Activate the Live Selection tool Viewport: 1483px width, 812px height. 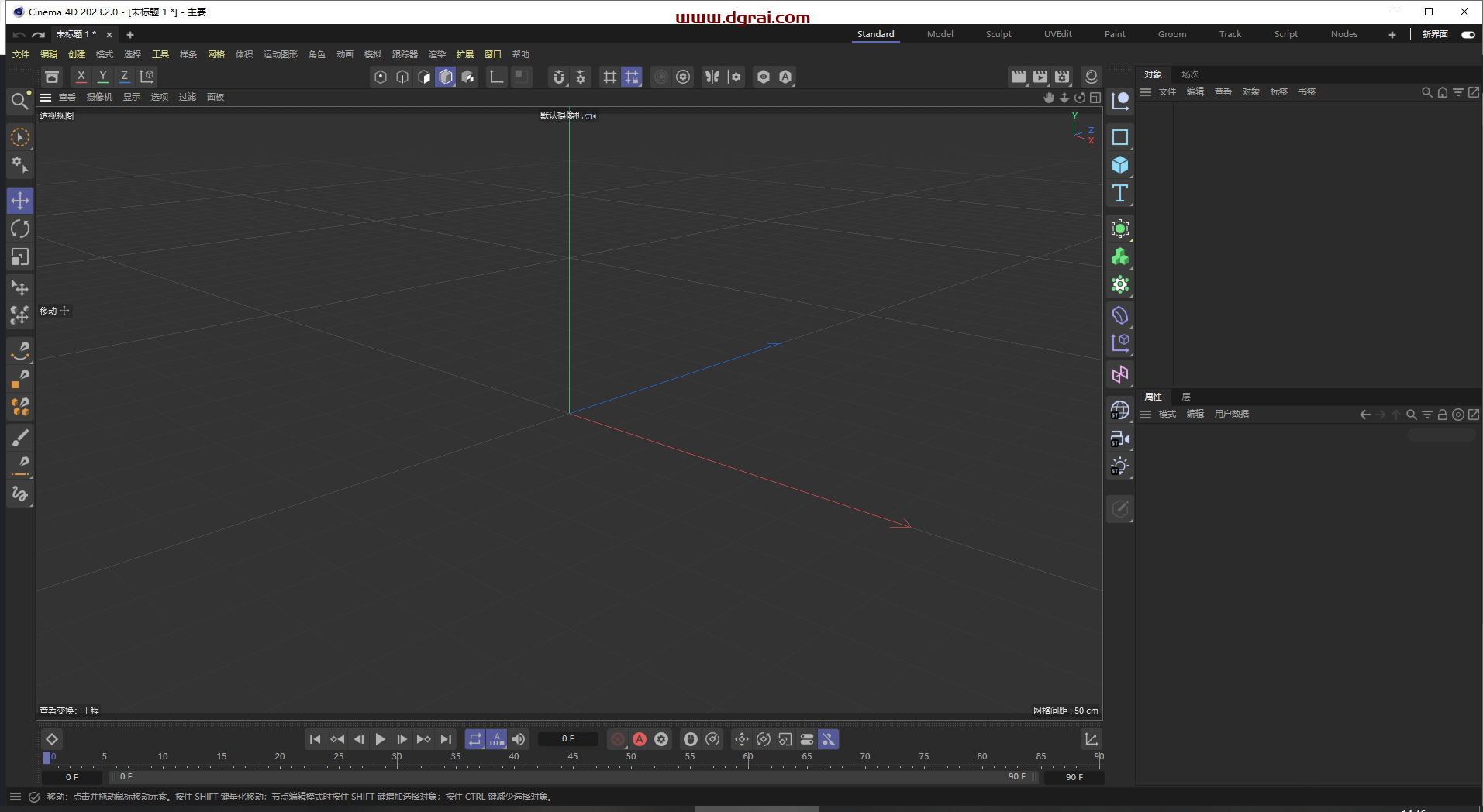pyautogui.click(x=20, y=137)
